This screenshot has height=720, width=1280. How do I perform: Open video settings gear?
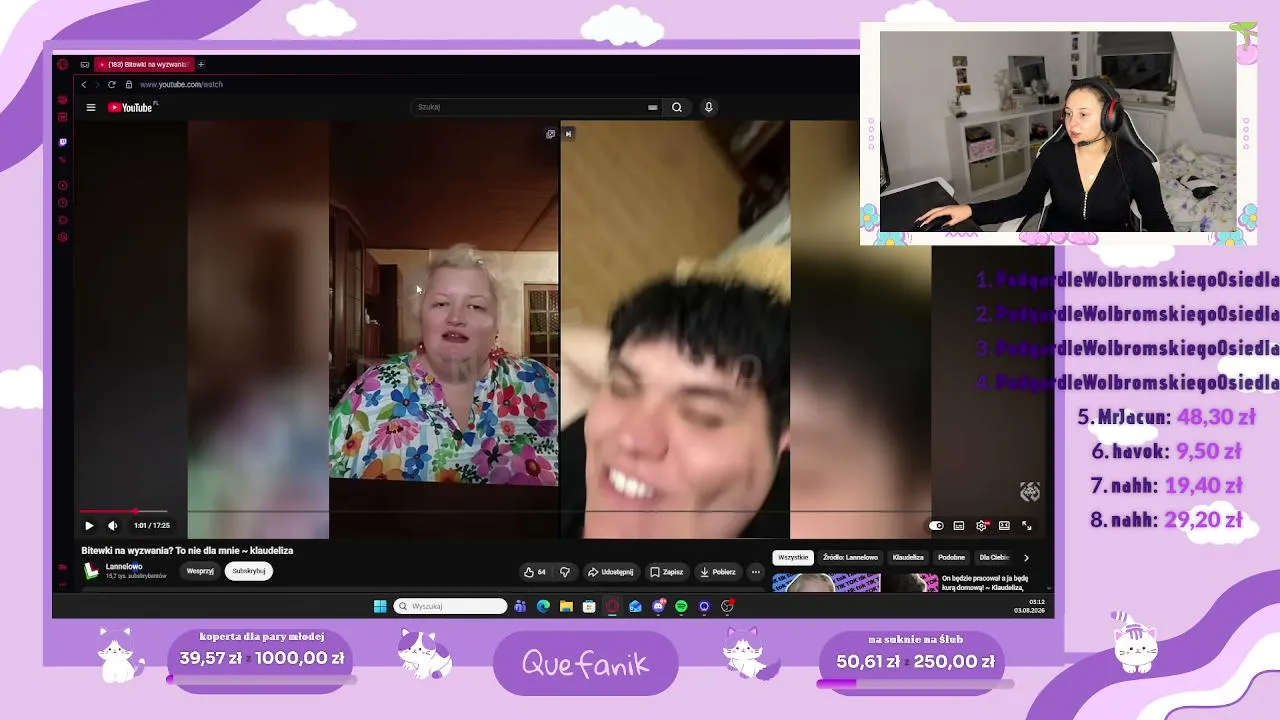pyautogui.click(x=982, y=525)
